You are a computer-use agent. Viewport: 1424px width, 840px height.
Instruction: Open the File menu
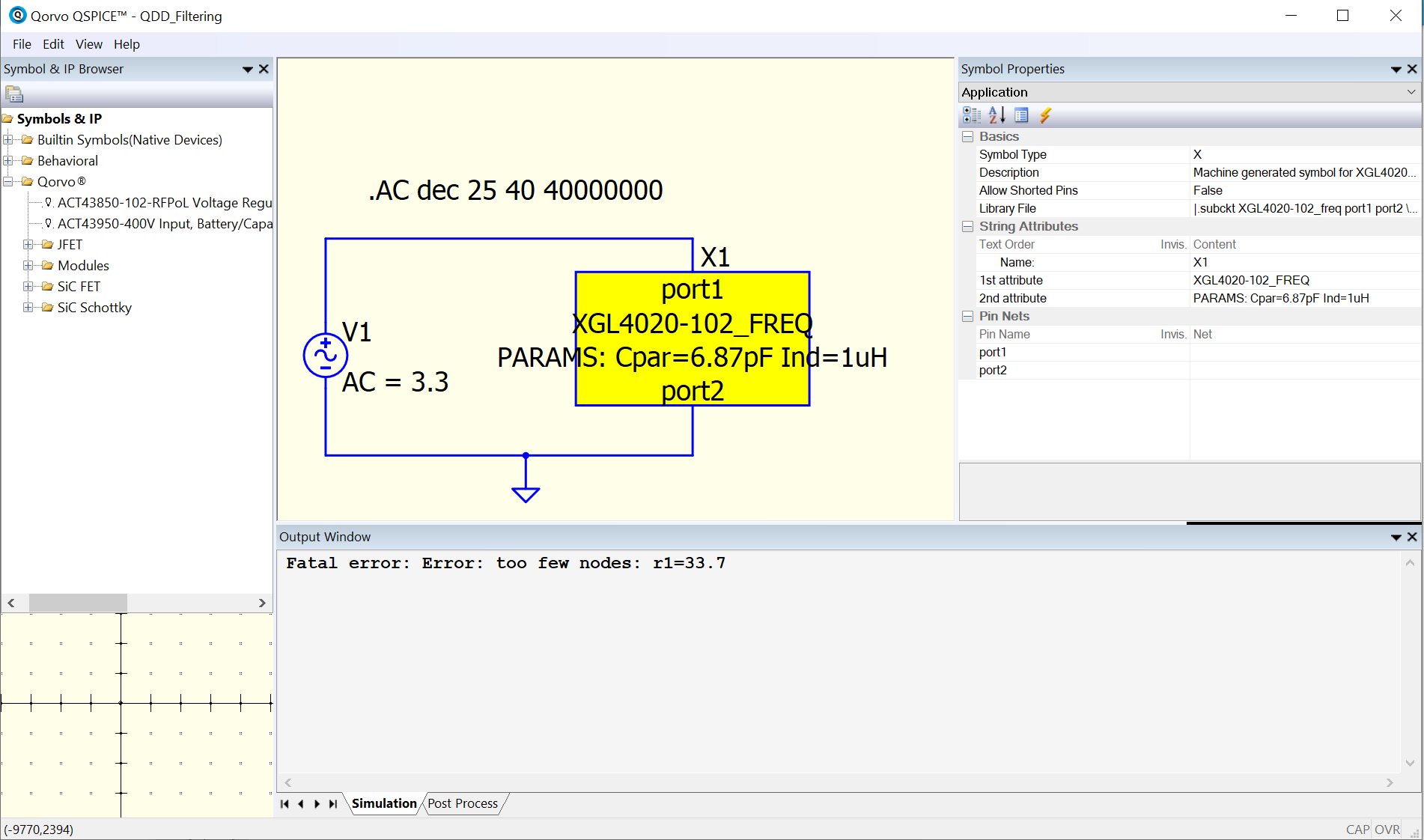point(22,44)
